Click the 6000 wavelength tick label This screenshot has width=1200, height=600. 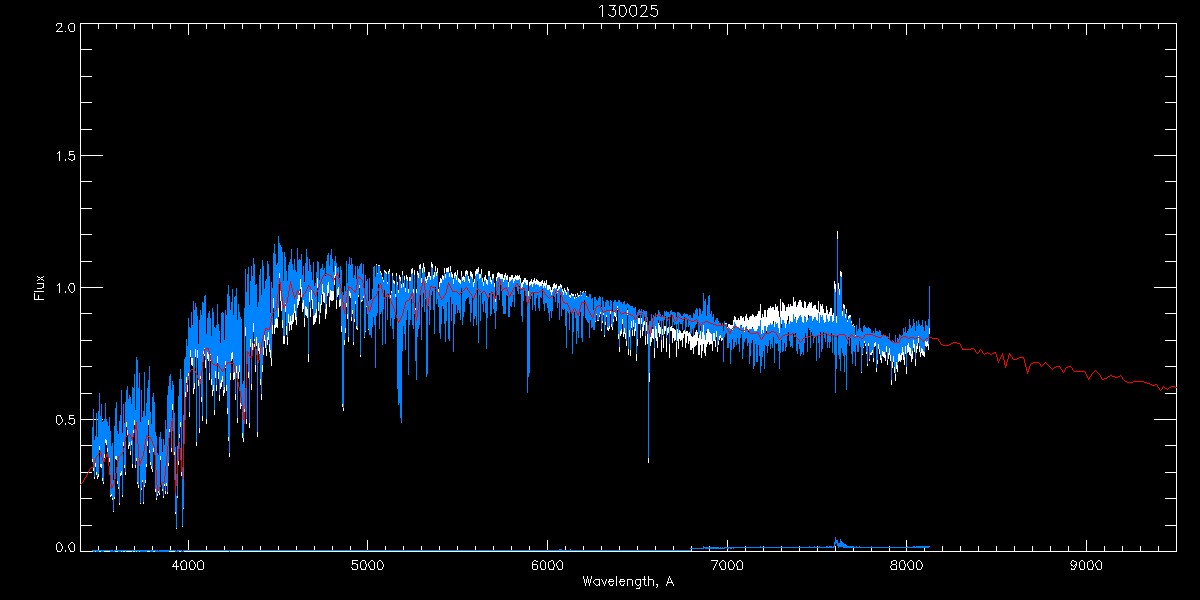(x=547, y=566)
